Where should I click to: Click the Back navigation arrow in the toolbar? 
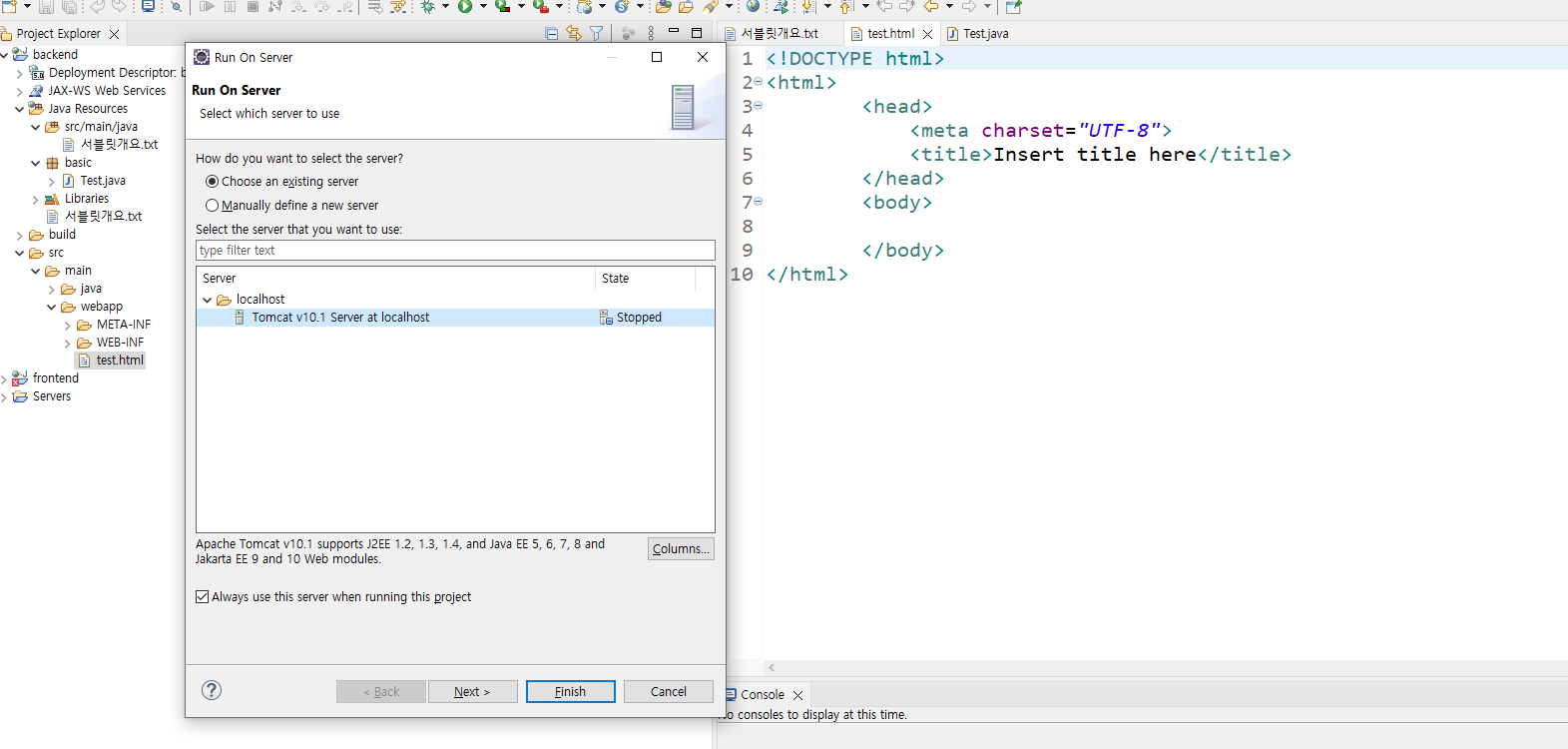(930, 6)
